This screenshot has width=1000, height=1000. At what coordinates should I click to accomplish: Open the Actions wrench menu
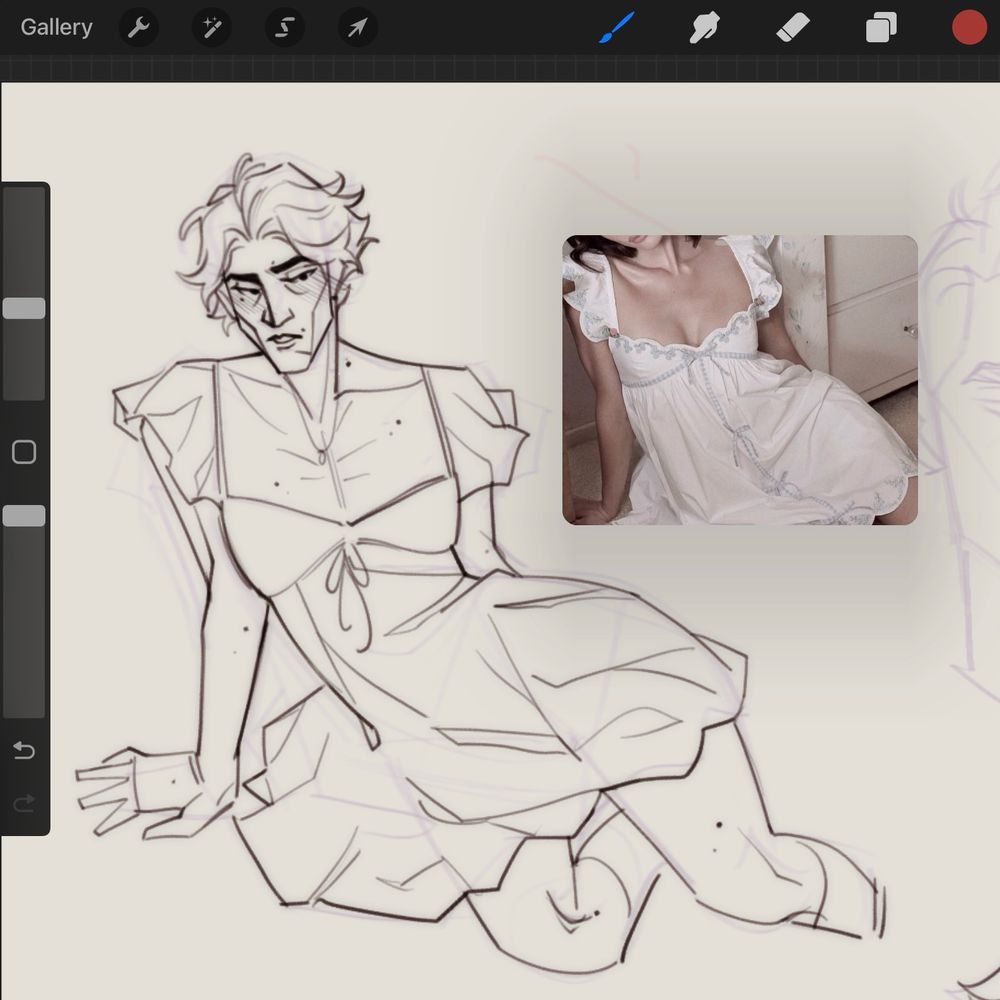[138, 27]
